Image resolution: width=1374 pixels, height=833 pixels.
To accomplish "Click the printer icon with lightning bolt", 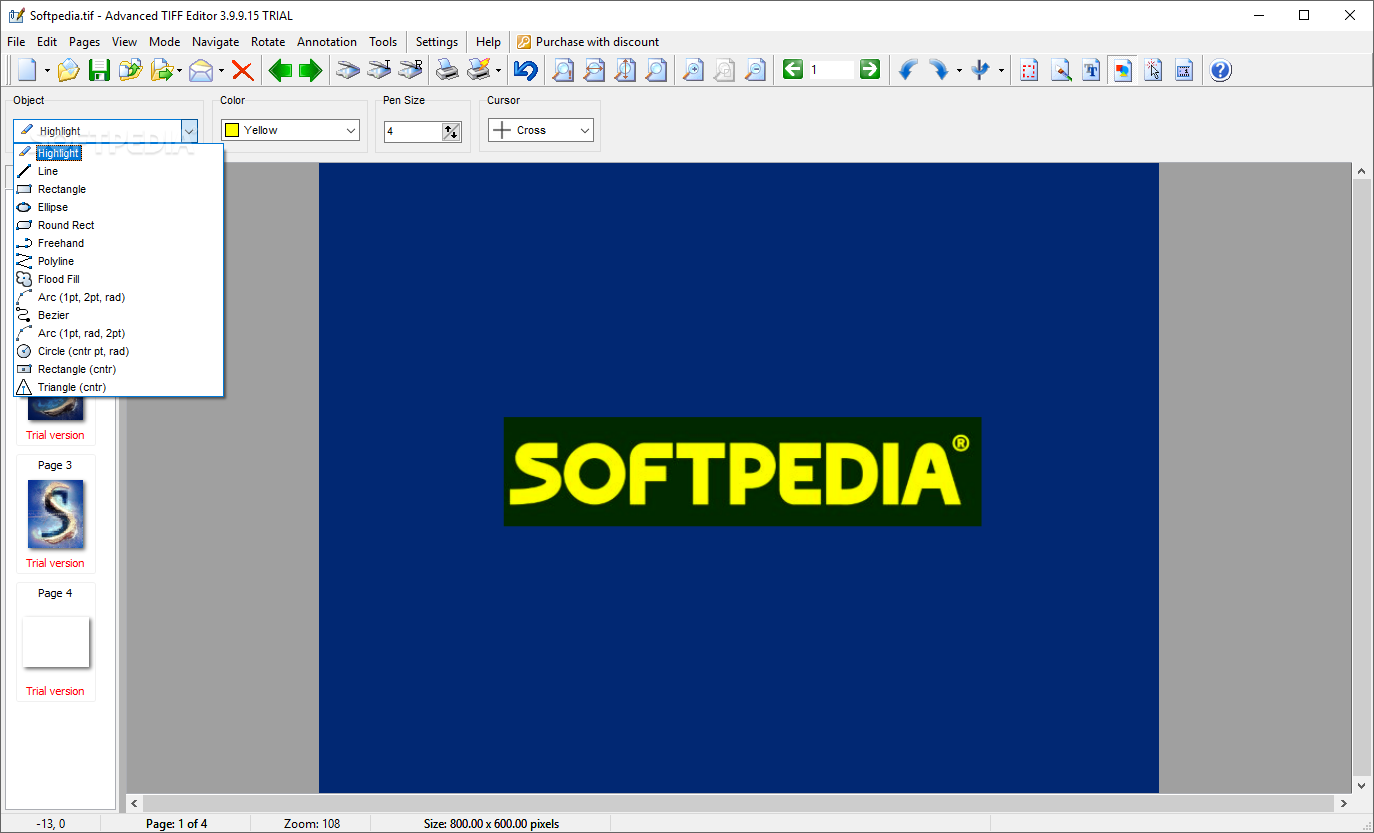I will click(x=479, y=70).
